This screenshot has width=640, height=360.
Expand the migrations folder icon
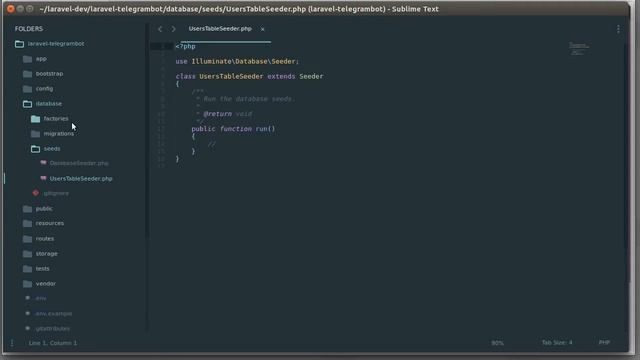(36, 134)
